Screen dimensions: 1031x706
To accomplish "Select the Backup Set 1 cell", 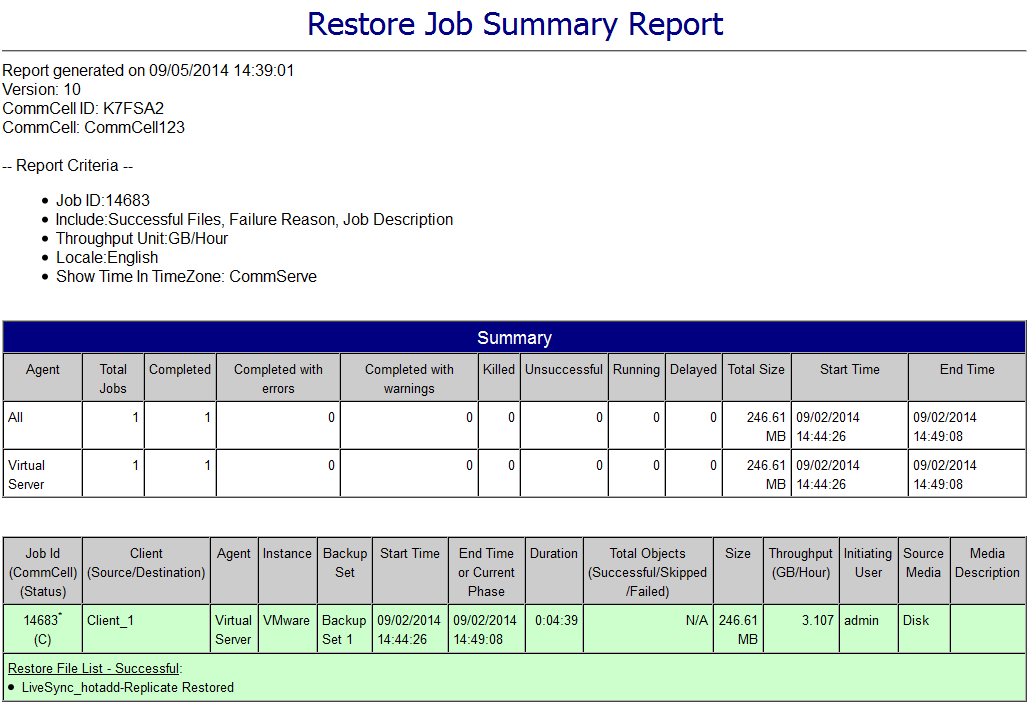I will pos(344,629).
